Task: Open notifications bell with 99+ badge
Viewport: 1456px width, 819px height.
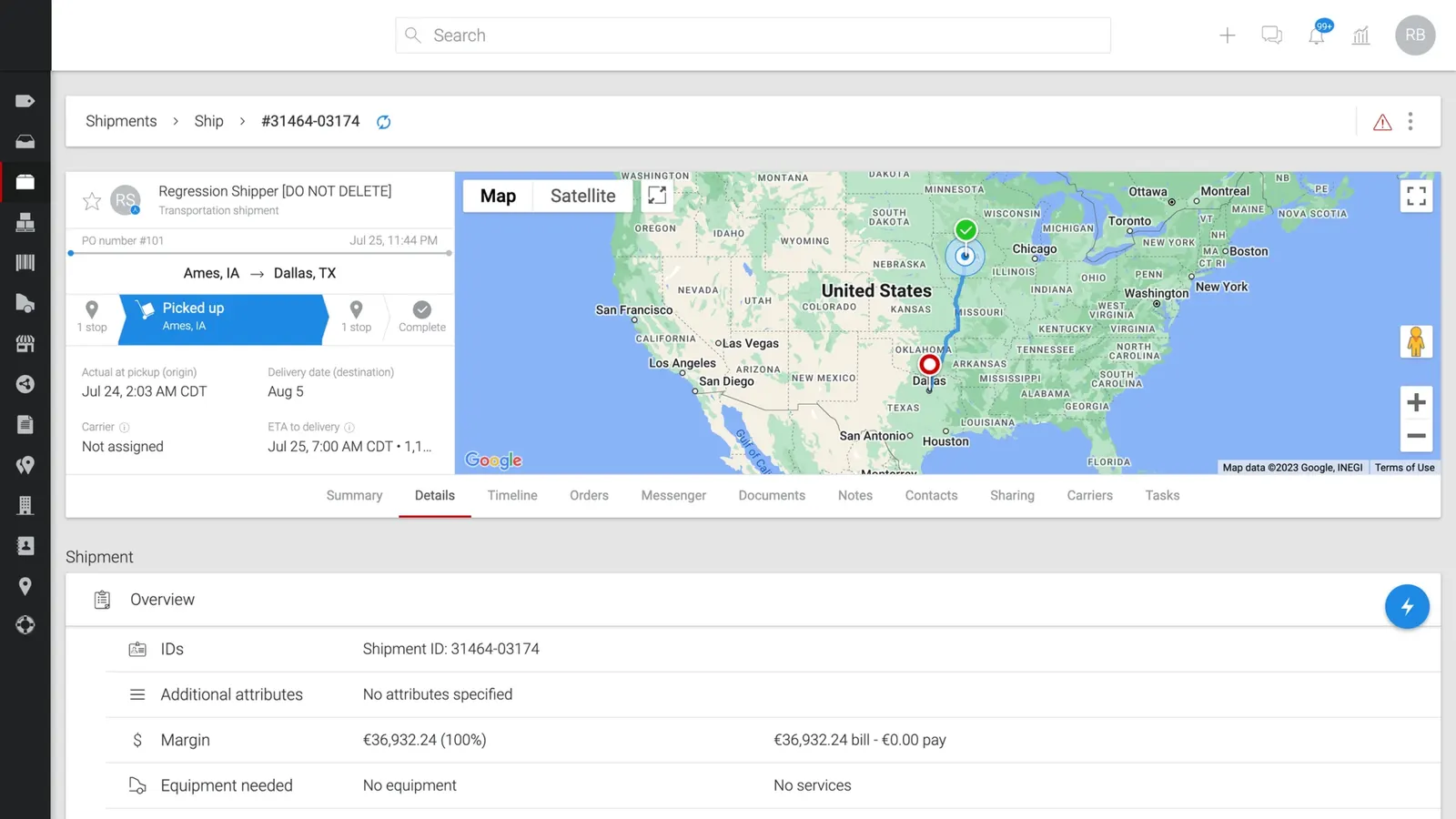Action: (x=1318, y=34)
